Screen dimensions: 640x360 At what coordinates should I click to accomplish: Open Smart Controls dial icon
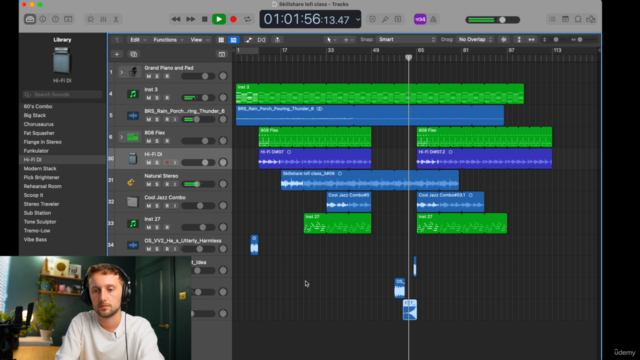(x=90, y=19)
